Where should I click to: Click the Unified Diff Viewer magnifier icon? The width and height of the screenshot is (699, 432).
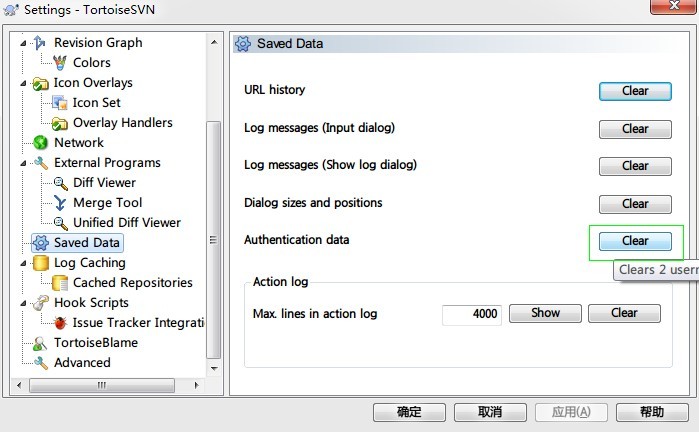click(x=60, y=223)
